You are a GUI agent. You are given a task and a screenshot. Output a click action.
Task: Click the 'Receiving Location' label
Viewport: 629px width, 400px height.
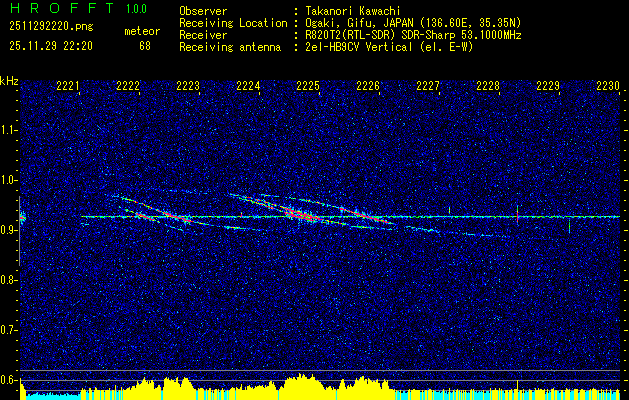(233, 24)
